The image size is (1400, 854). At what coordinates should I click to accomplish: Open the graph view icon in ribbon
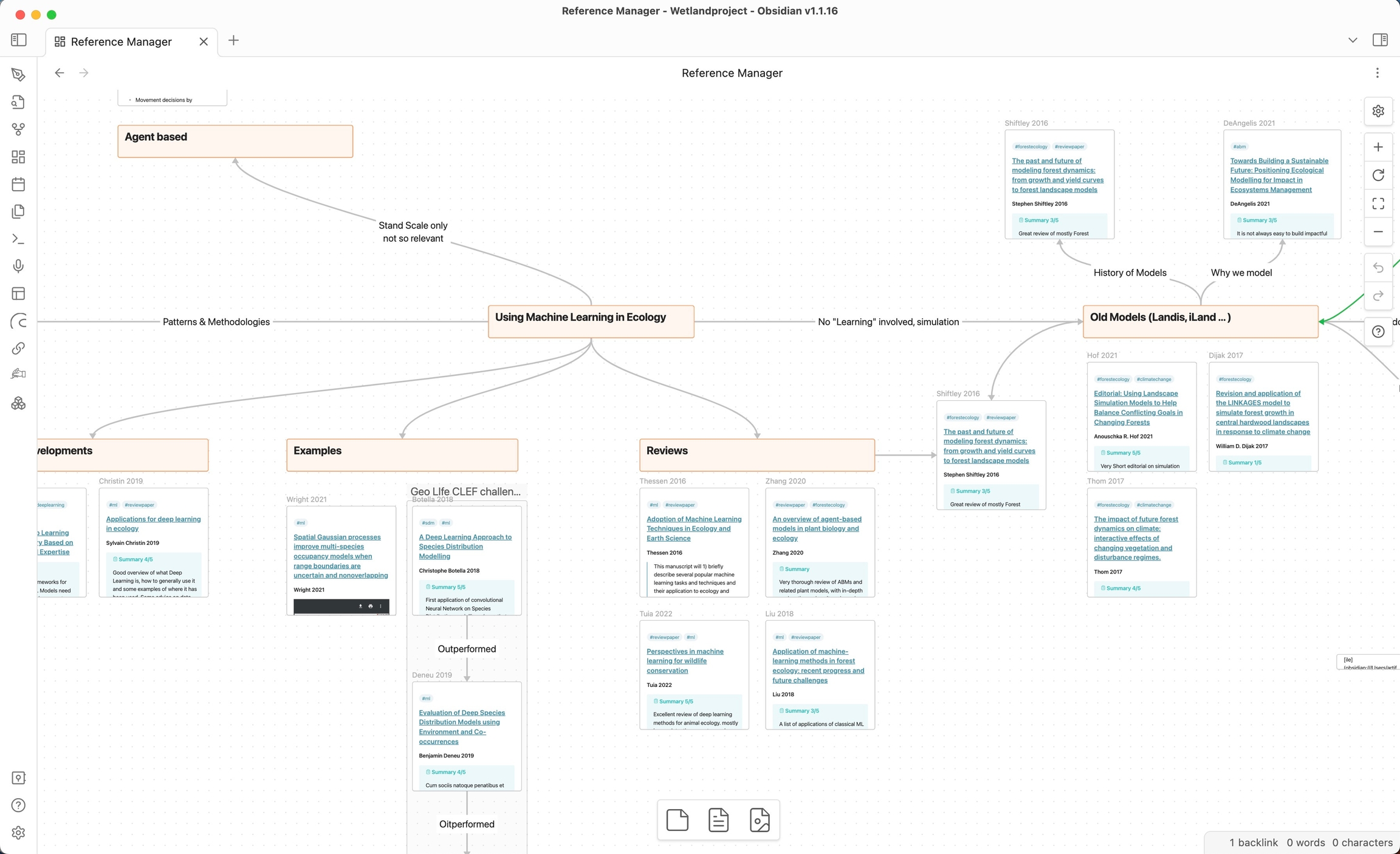[18, 129]
